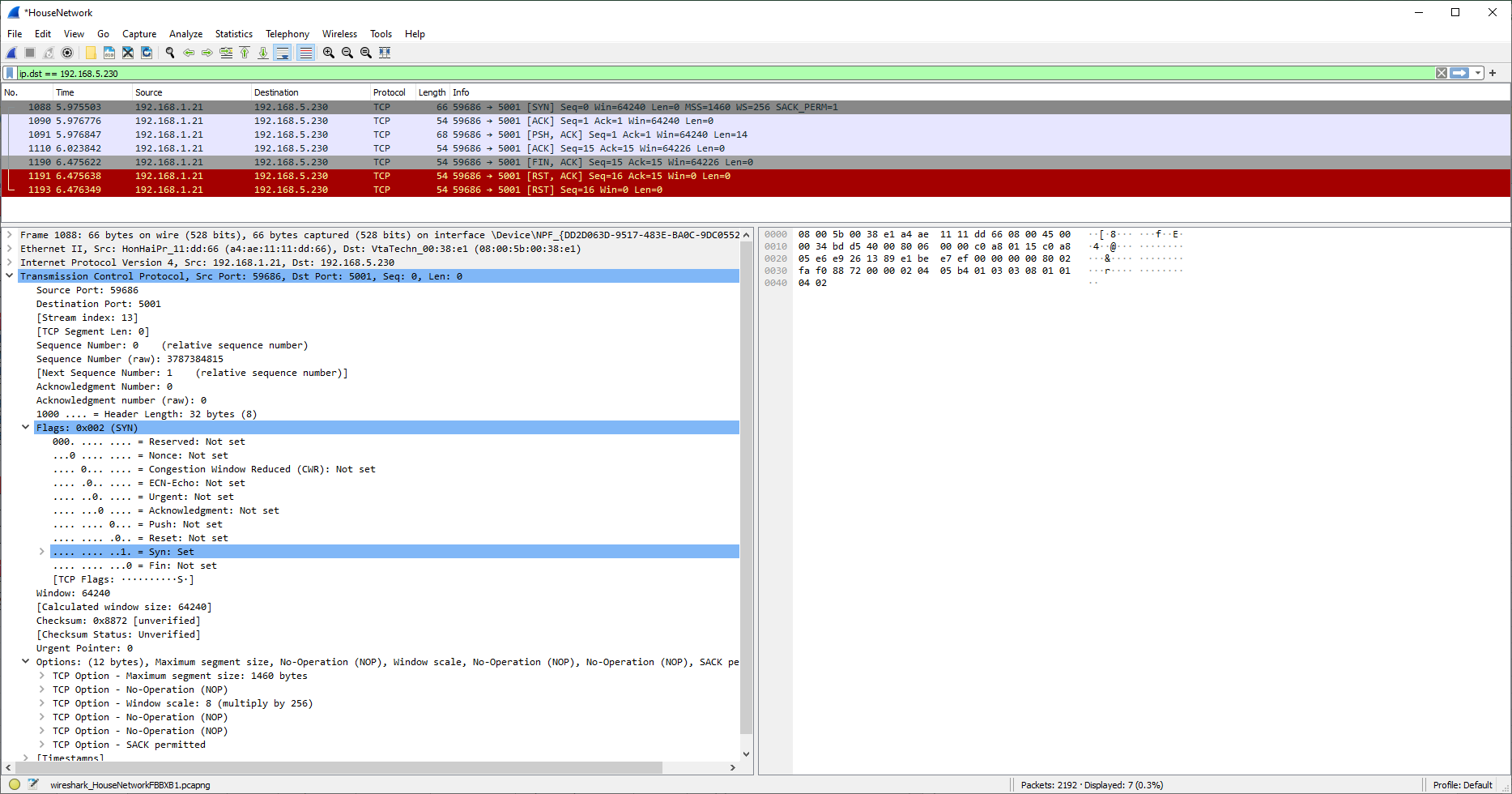This screenshot has height=794, width=1512.
Task: Find a packet with the magnifier icon
Action: [x=170, y=53]
